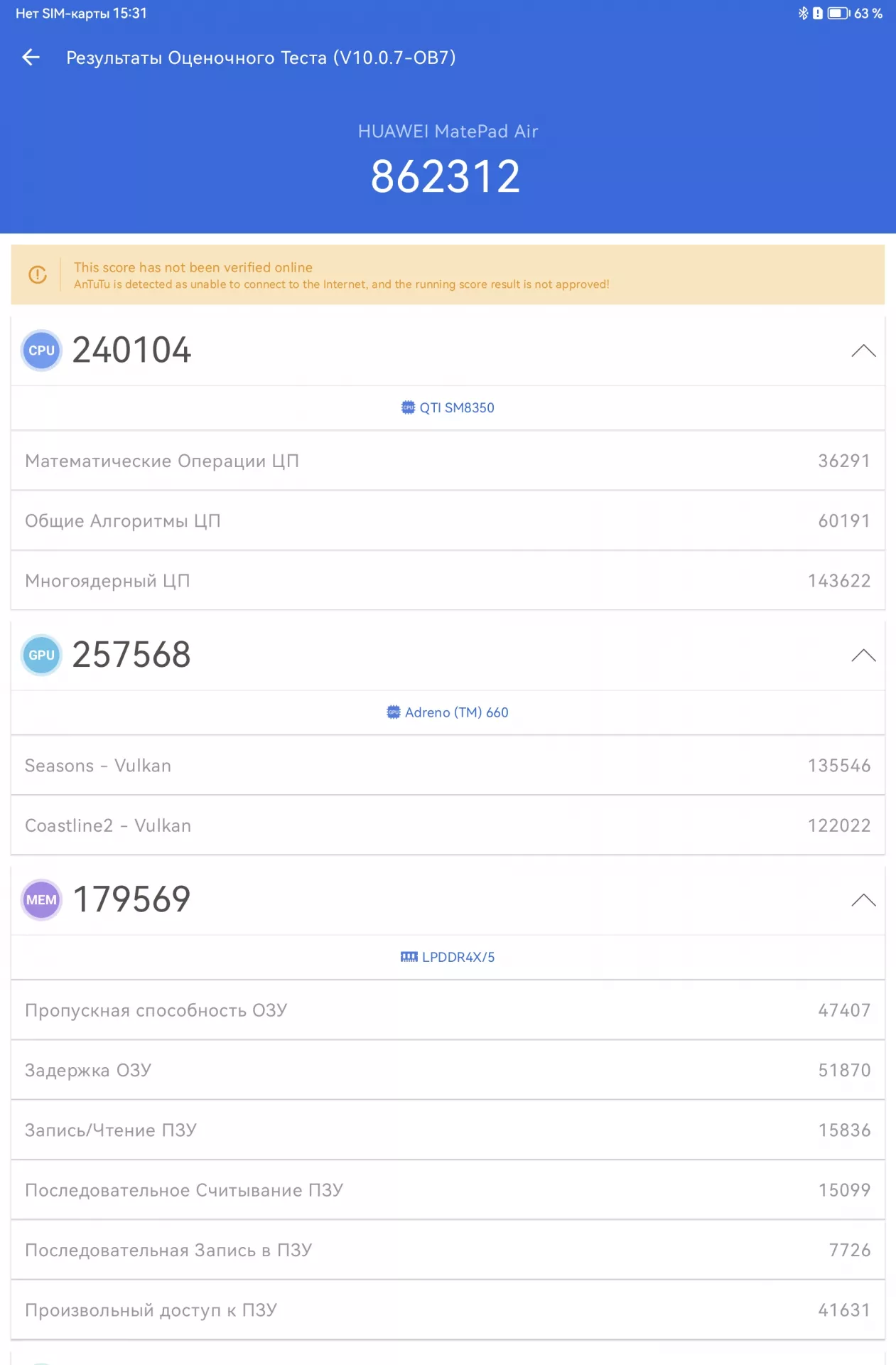Select the Coastline2 - Vulkan row
896x1365 pixels.
pyautogui.click(x=448, y=825)
